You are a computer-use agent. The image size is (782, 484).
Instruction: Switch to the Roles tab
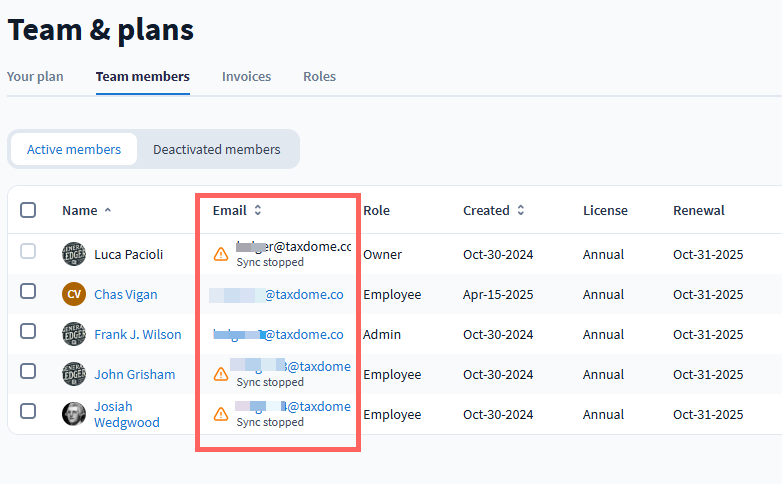click(x=319, y=77)
